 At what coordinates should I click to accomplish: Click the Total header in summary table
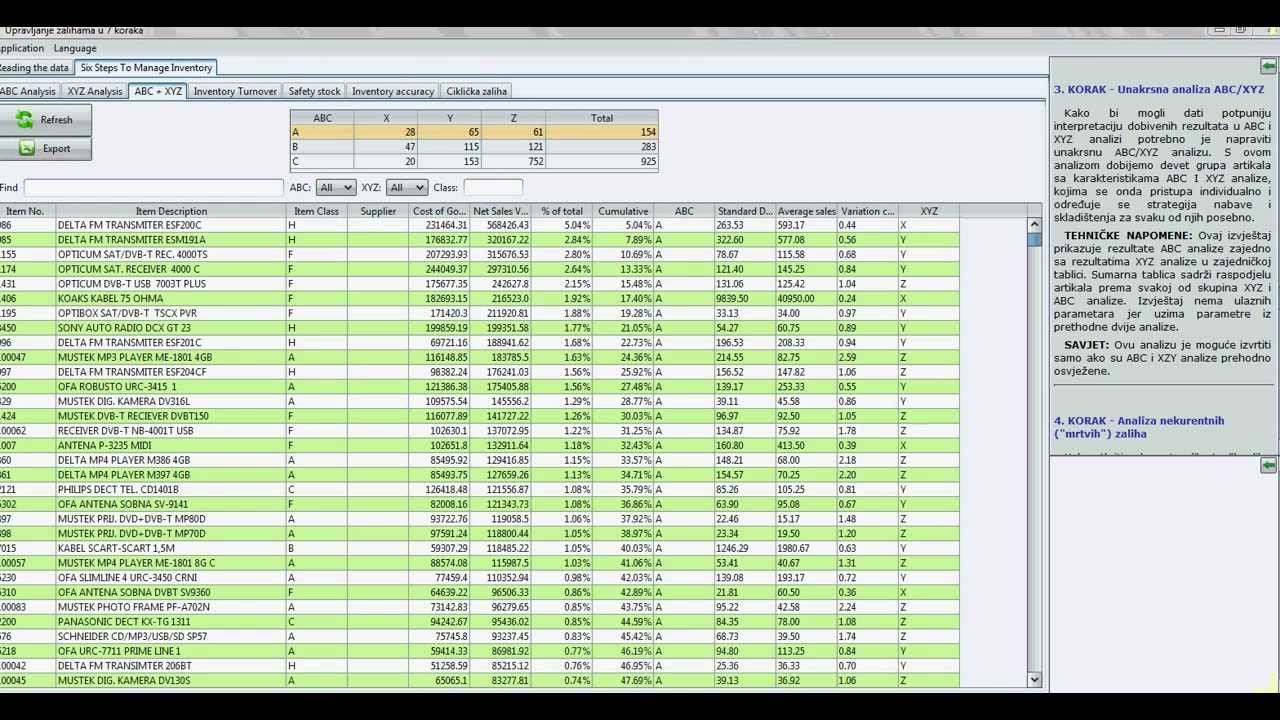pyautogui.click(x=602, y=118)
